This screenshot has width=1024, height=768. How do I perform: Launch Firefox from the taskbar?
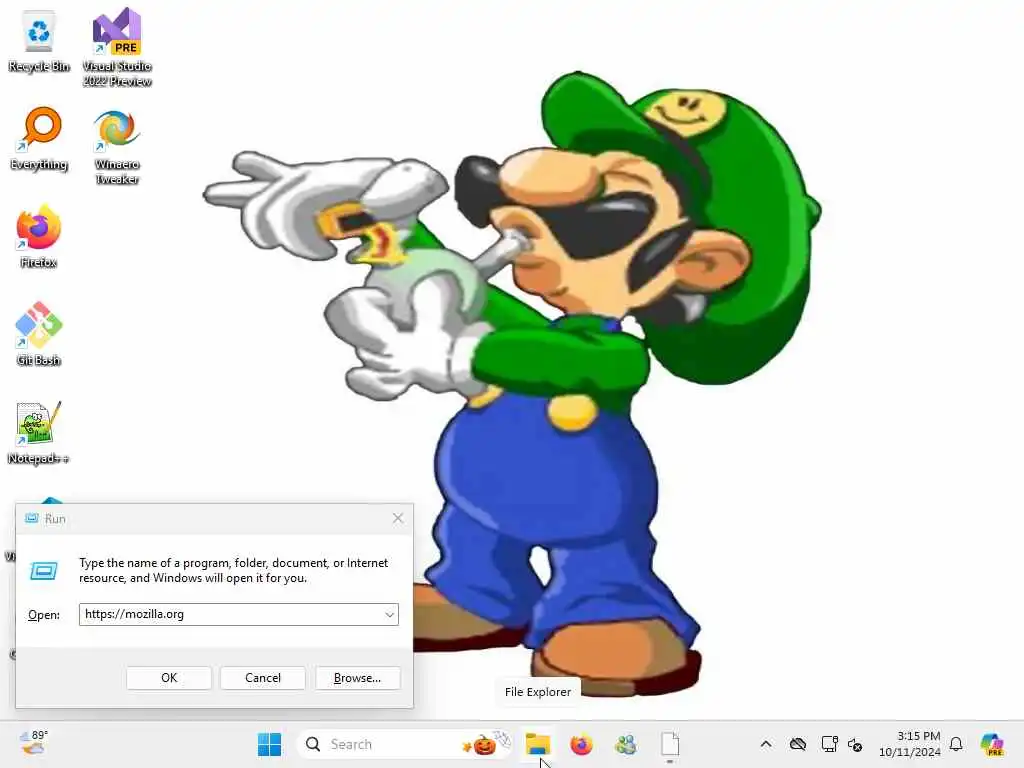pyautogui.click(x=581, y=744)
